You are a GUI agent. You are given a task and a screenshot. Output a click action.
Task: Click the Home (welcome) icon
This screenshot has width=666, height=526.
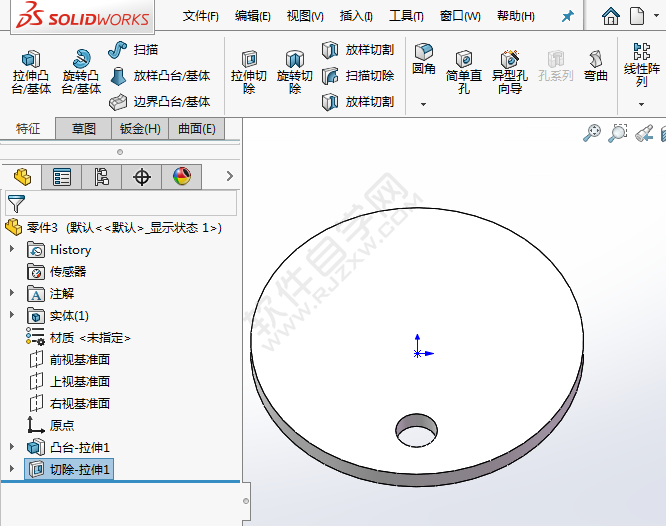click(x=611, y=17)
